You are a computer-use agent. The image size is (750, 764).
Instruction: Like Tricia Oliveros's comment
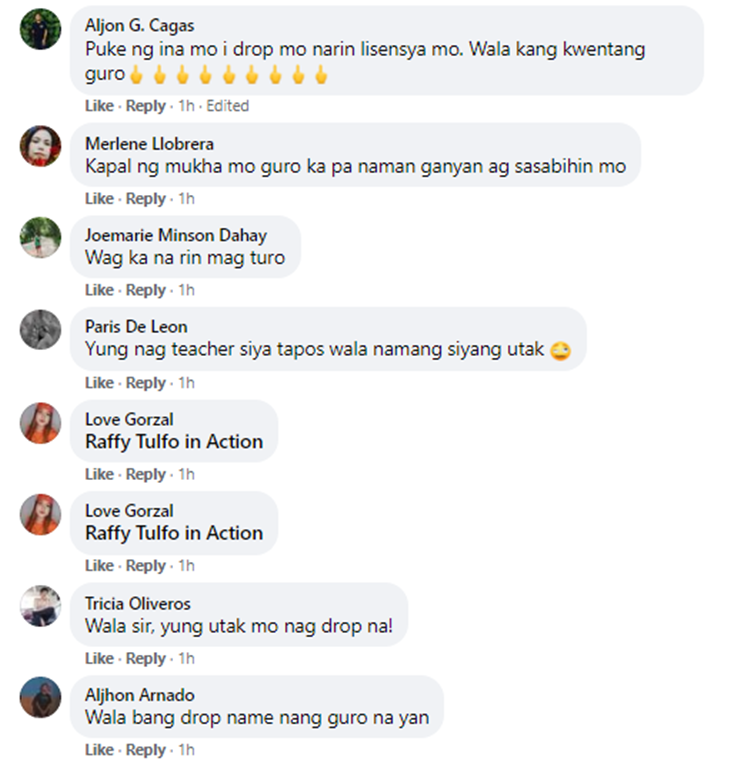[x=99, y=658]
